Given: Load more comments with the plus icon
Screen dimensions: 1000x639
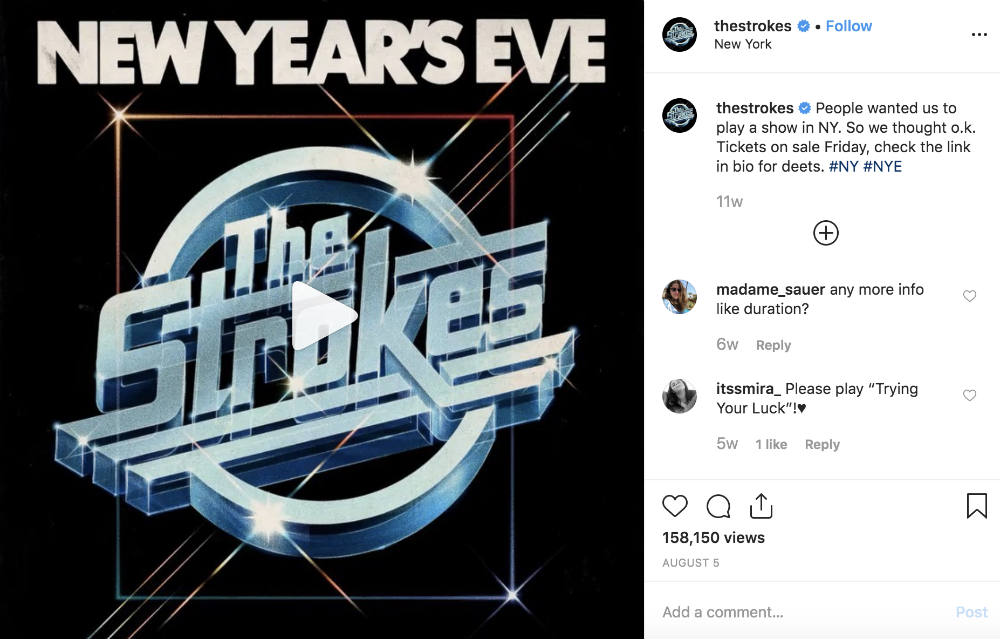Looking at the screenshot, I should (x=826, y=233).
